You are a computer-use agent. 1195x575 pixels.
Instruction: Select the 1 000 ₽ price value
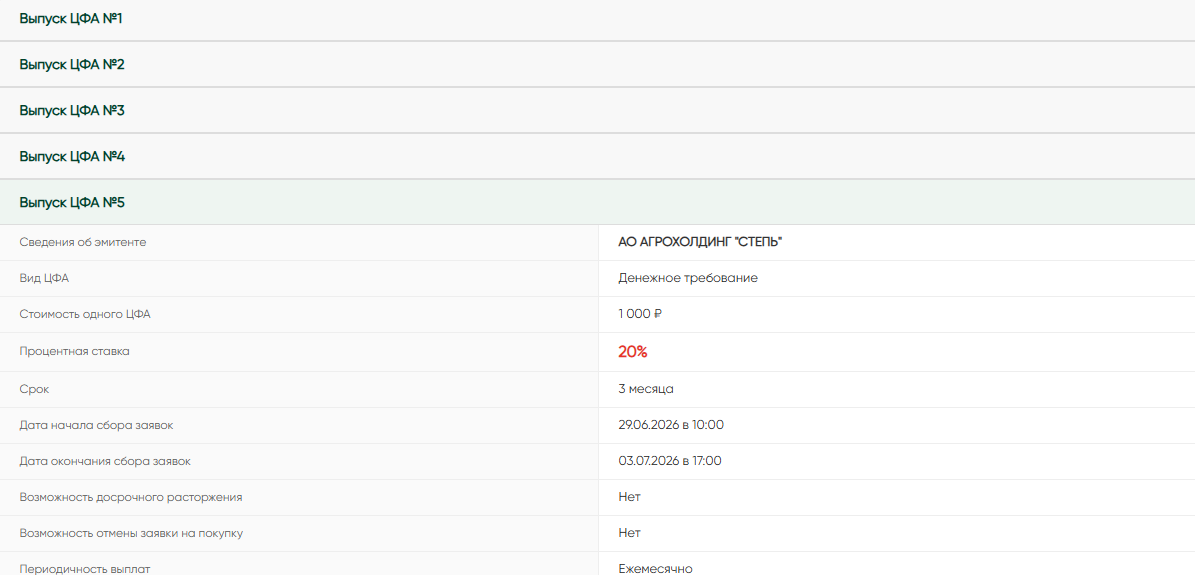[640, 314]
